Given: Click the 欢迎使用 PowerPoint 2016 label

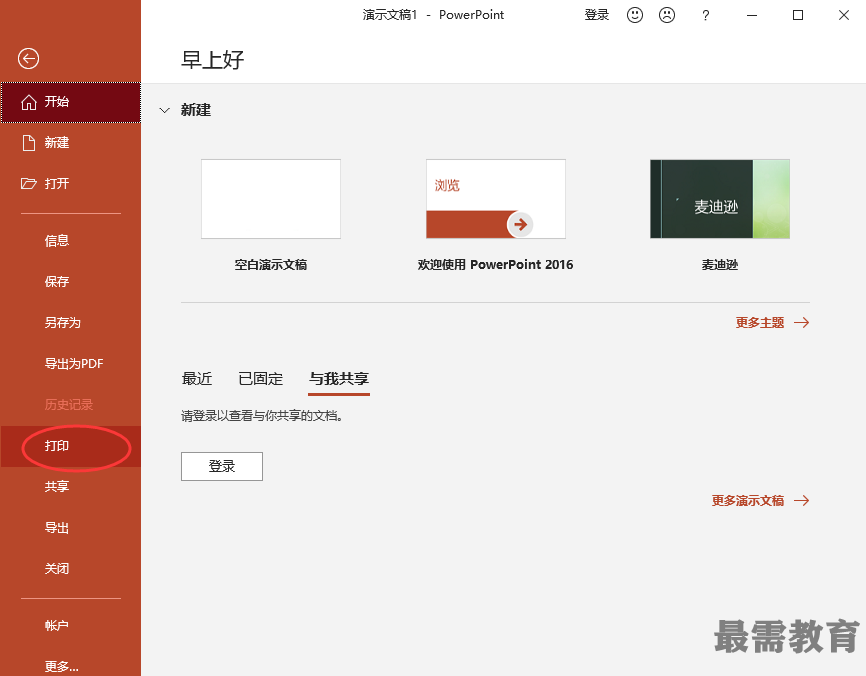Looking at the screenshot, I should pos(495,265).
